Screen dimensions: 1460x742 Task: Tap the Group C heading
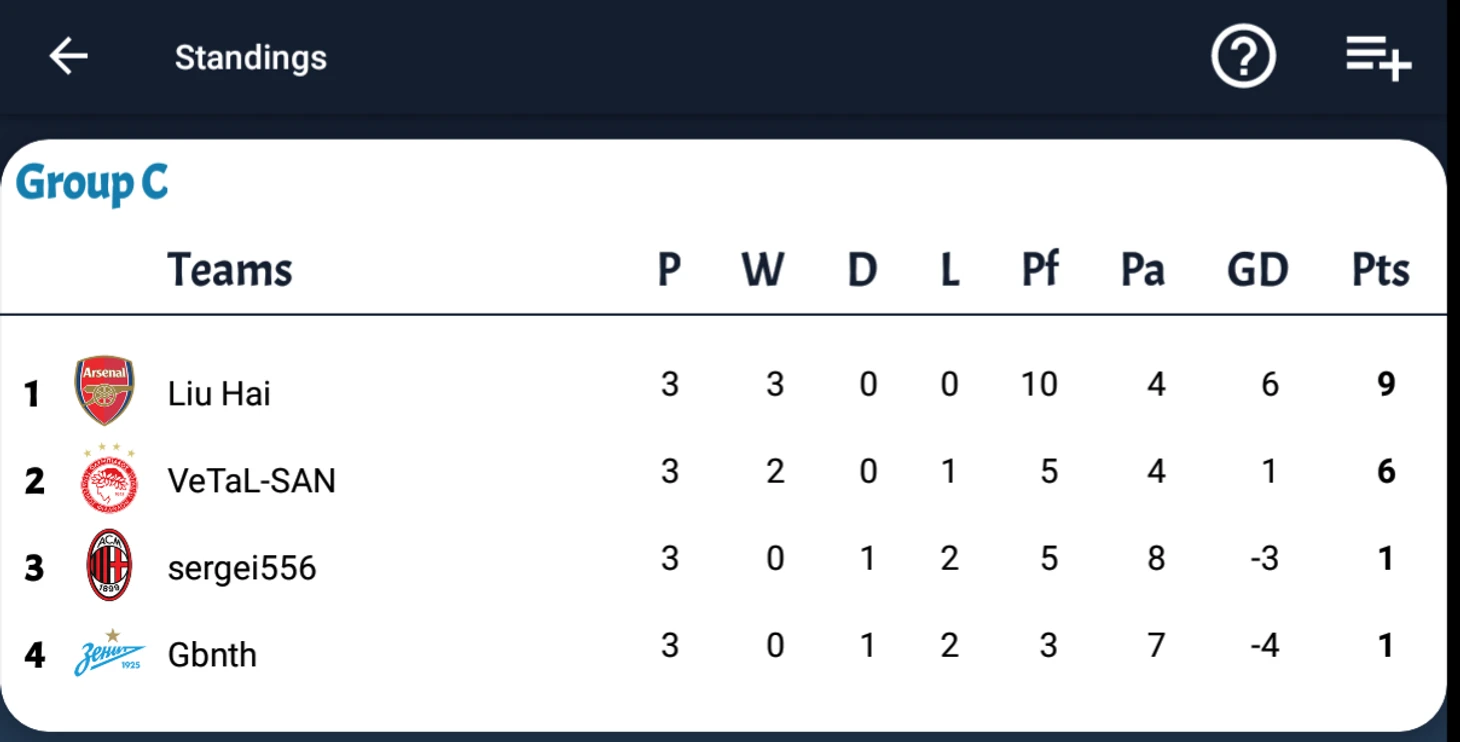pyautogui.click(x=92, y=183)
